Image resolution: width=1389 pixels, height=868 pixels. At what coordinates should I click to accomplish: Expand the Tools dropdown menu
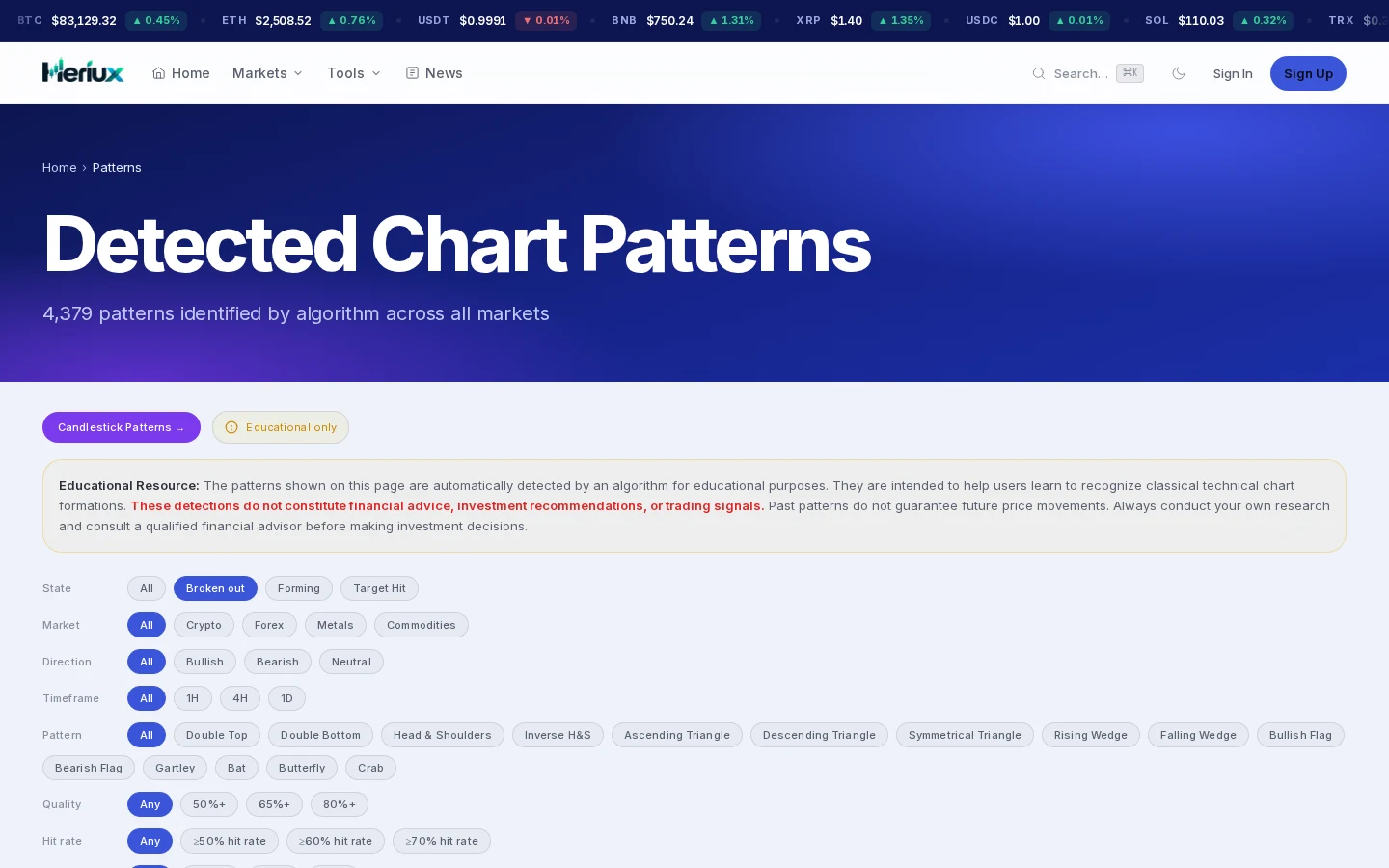pyautogui.click(x=354, y=73)
